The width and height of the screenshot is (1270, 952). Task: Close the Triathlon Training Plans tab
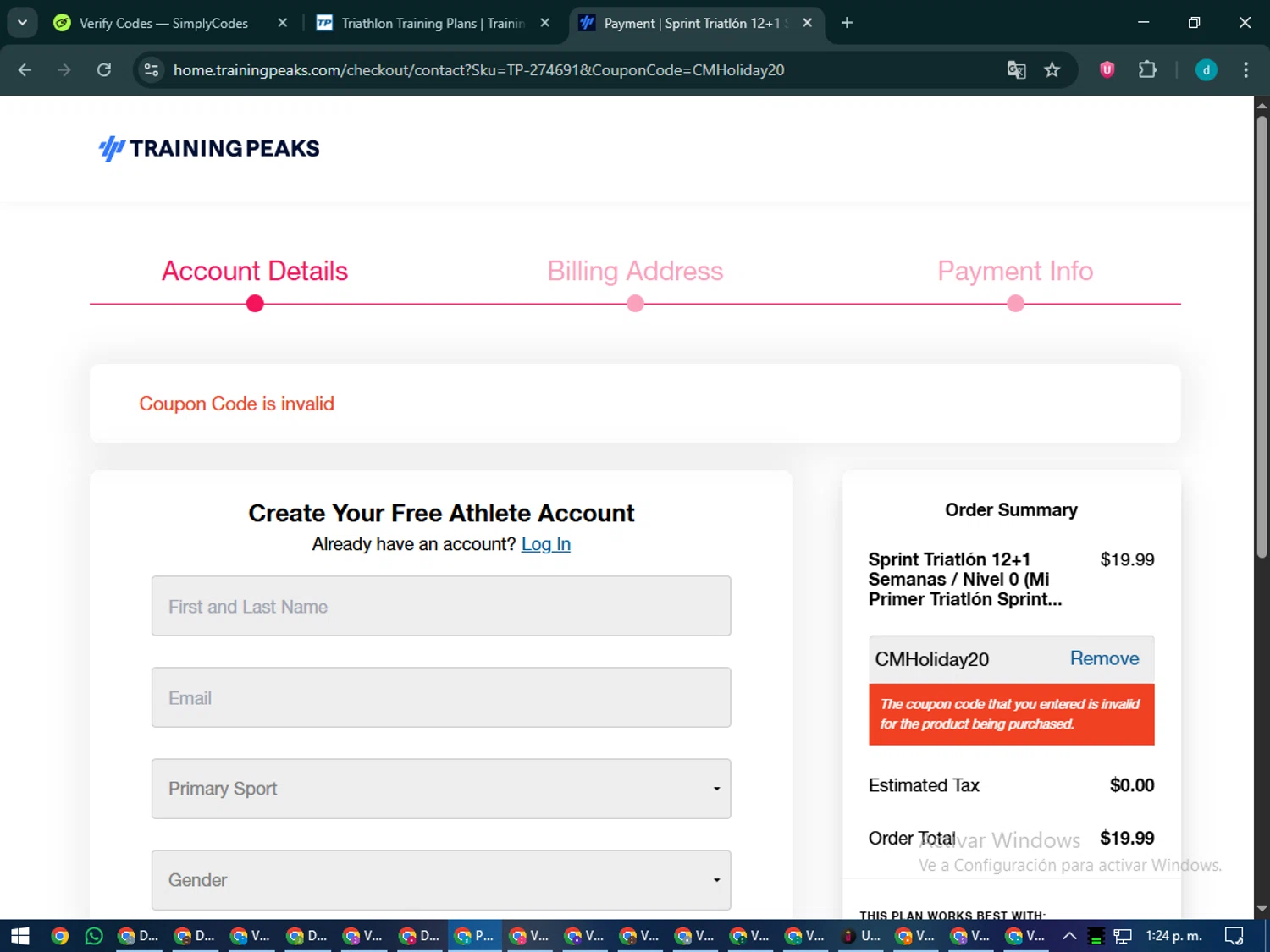coord(545,23)
